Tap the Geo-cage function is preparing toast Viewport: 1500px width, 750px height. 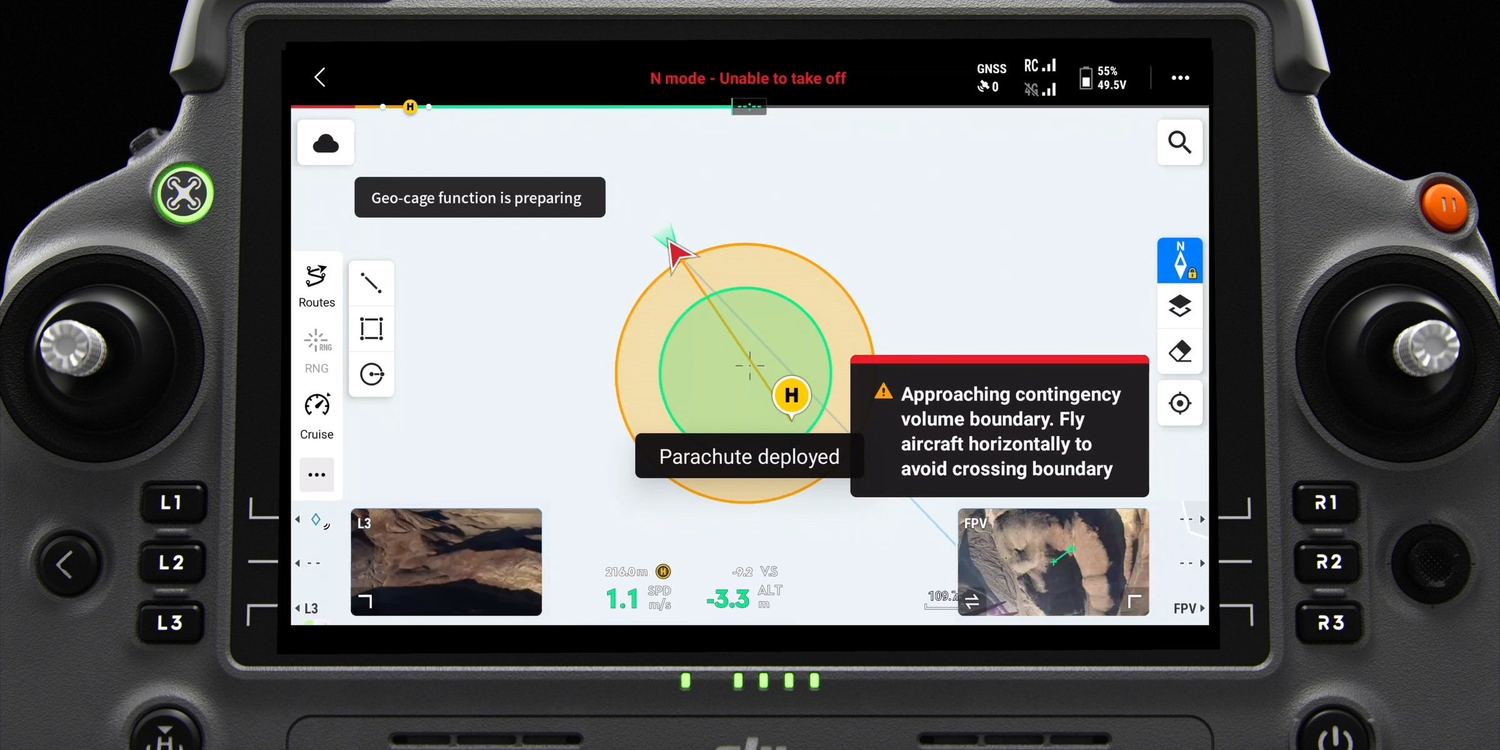[x=480, y=197]
